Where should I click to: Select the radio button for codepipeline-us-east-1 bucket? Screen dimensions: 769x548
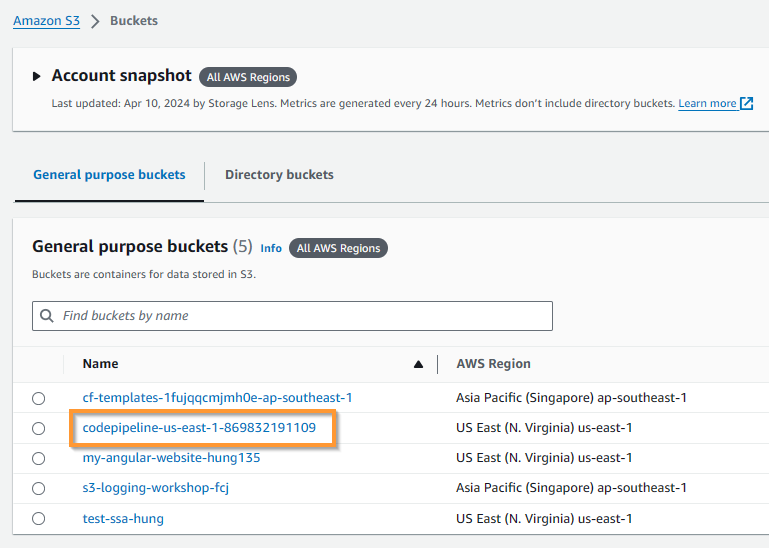(39, 428)
